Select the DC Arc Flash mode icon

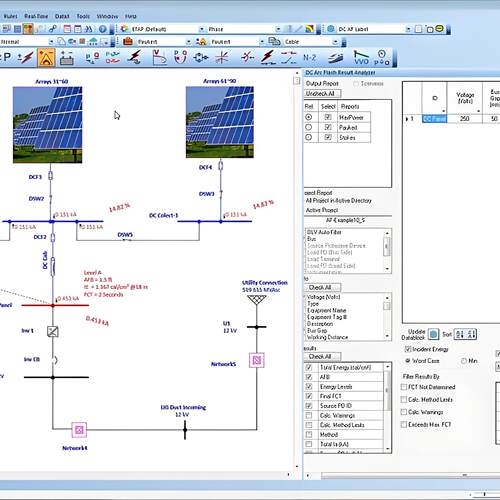(46, 58)
